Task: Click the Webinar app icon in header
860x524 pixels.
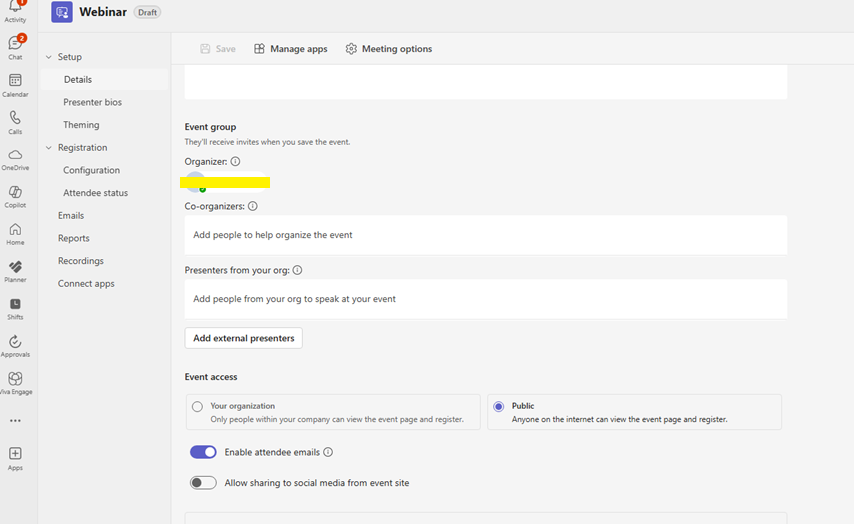Action: pyautogui.click(x=62, y=12)
